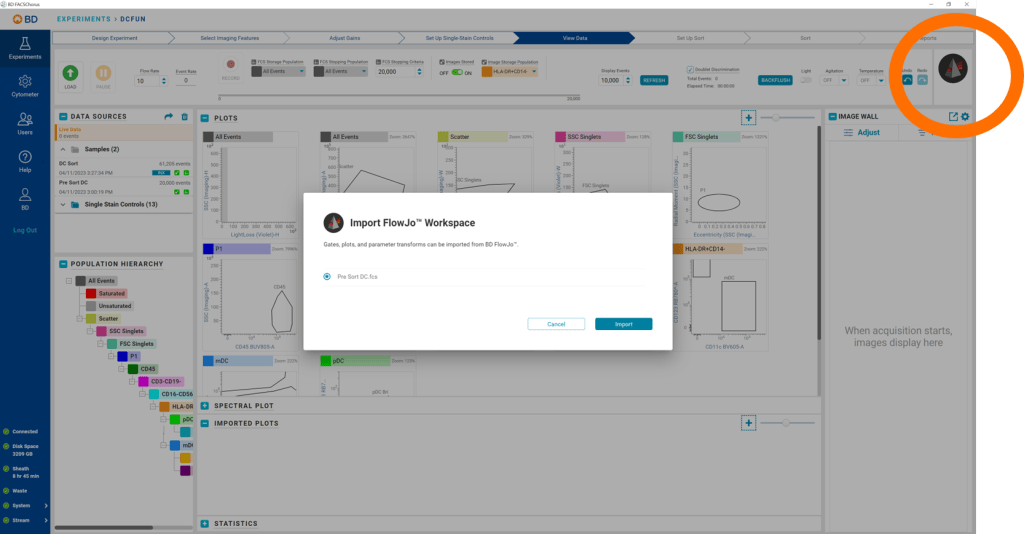Pop out the Image Wall panel

(x=953, y=117)
